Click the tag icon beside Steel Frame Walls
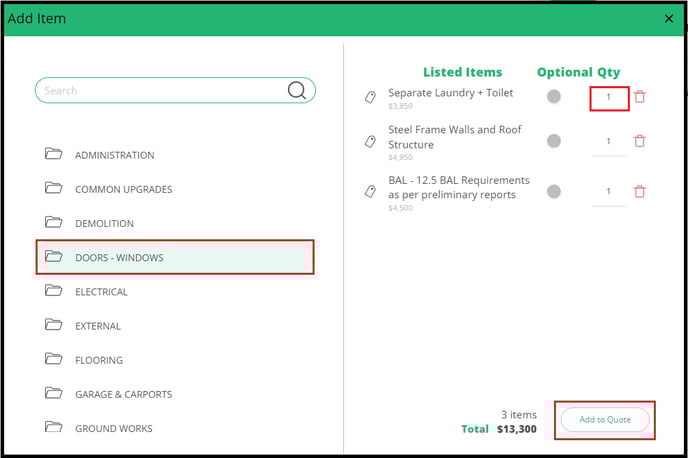This screenshot has height=458, width=688. 370,141
